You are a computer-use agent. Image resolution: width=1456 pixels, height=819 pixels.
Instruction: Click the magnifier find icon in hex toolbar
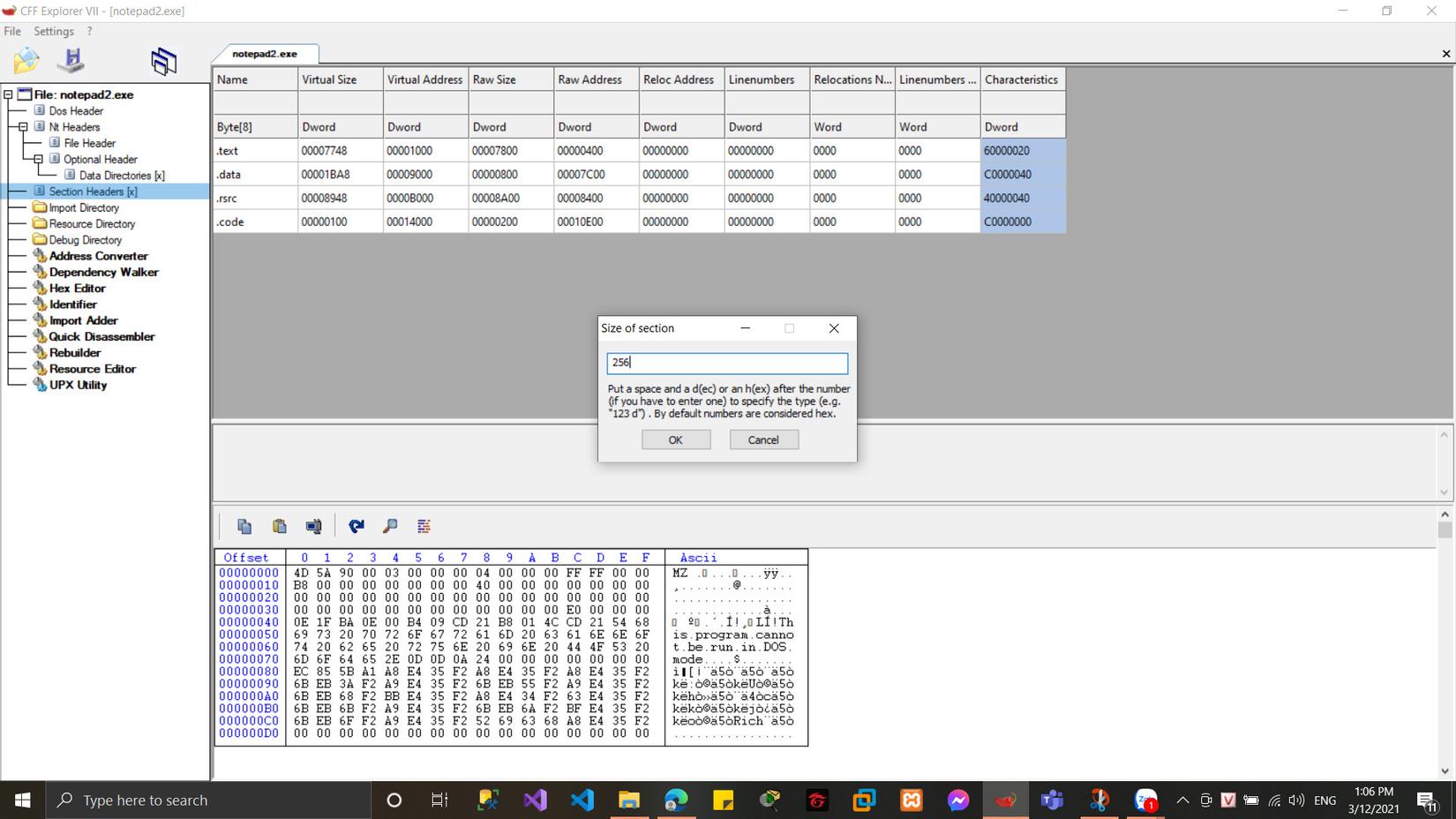(390, 526)
